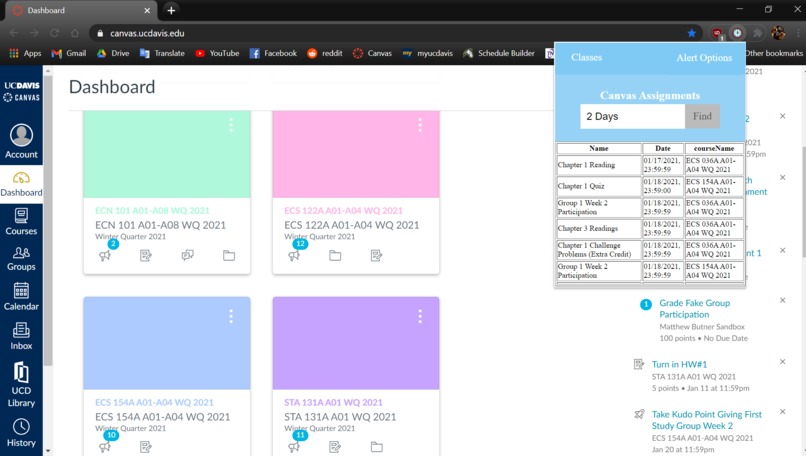The height and width of the screenshot is (456, 806).
Task: Open the Chrome extensions puzzle icon
Action: (757, 33)
